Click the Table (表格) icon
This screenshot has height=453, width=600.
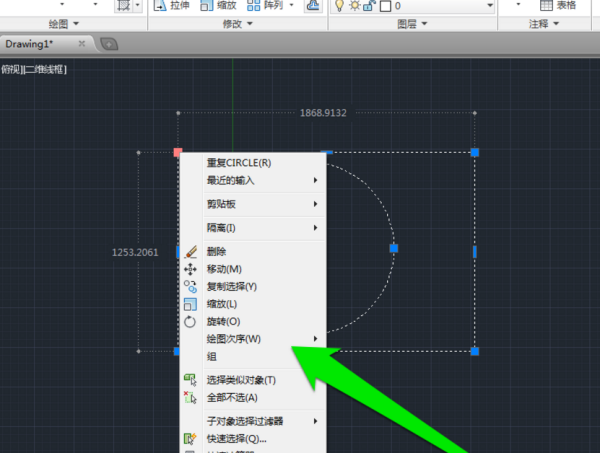[x=546, y=5]
